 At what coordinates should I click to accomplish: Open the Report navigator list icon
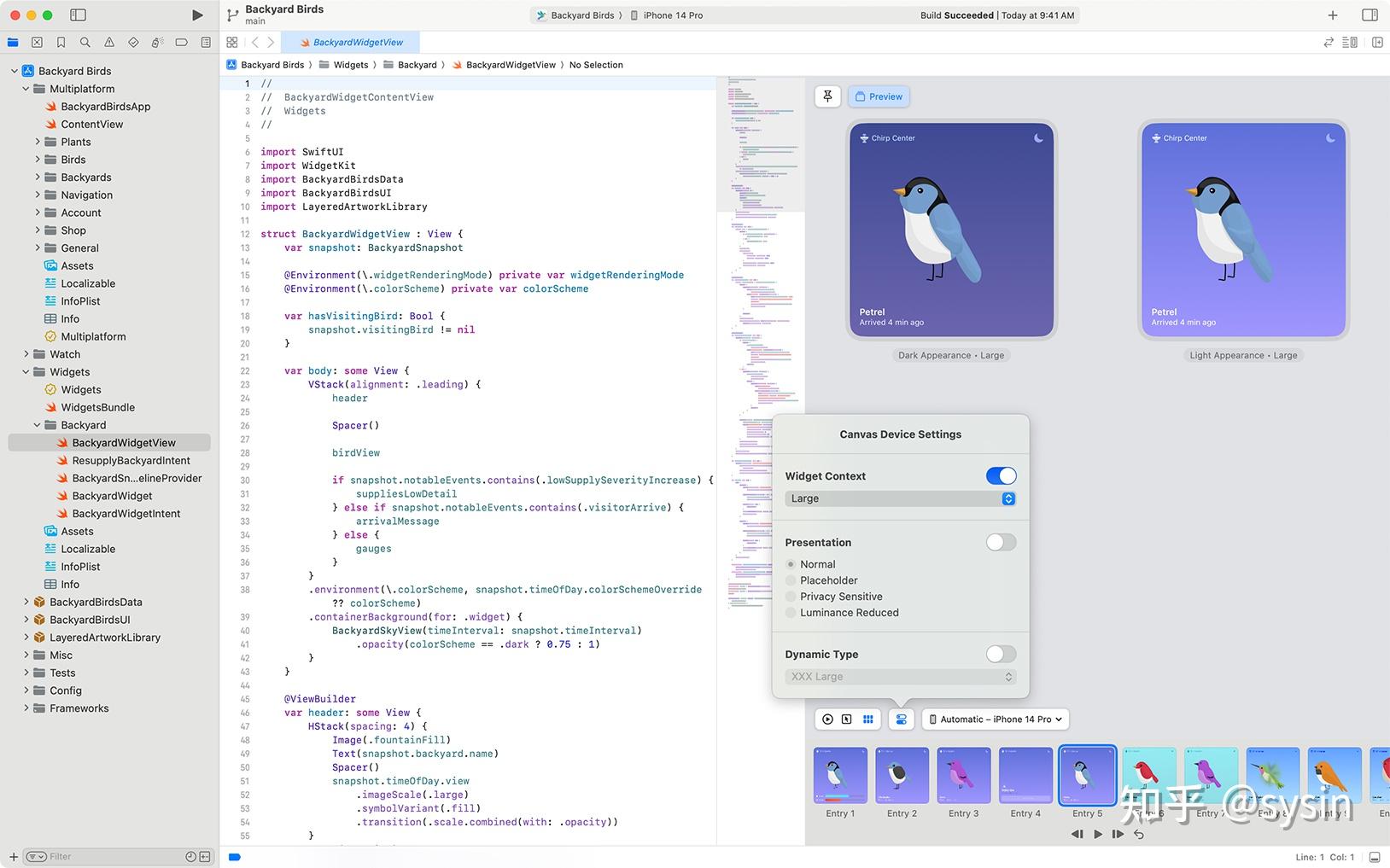click(205, 42)
